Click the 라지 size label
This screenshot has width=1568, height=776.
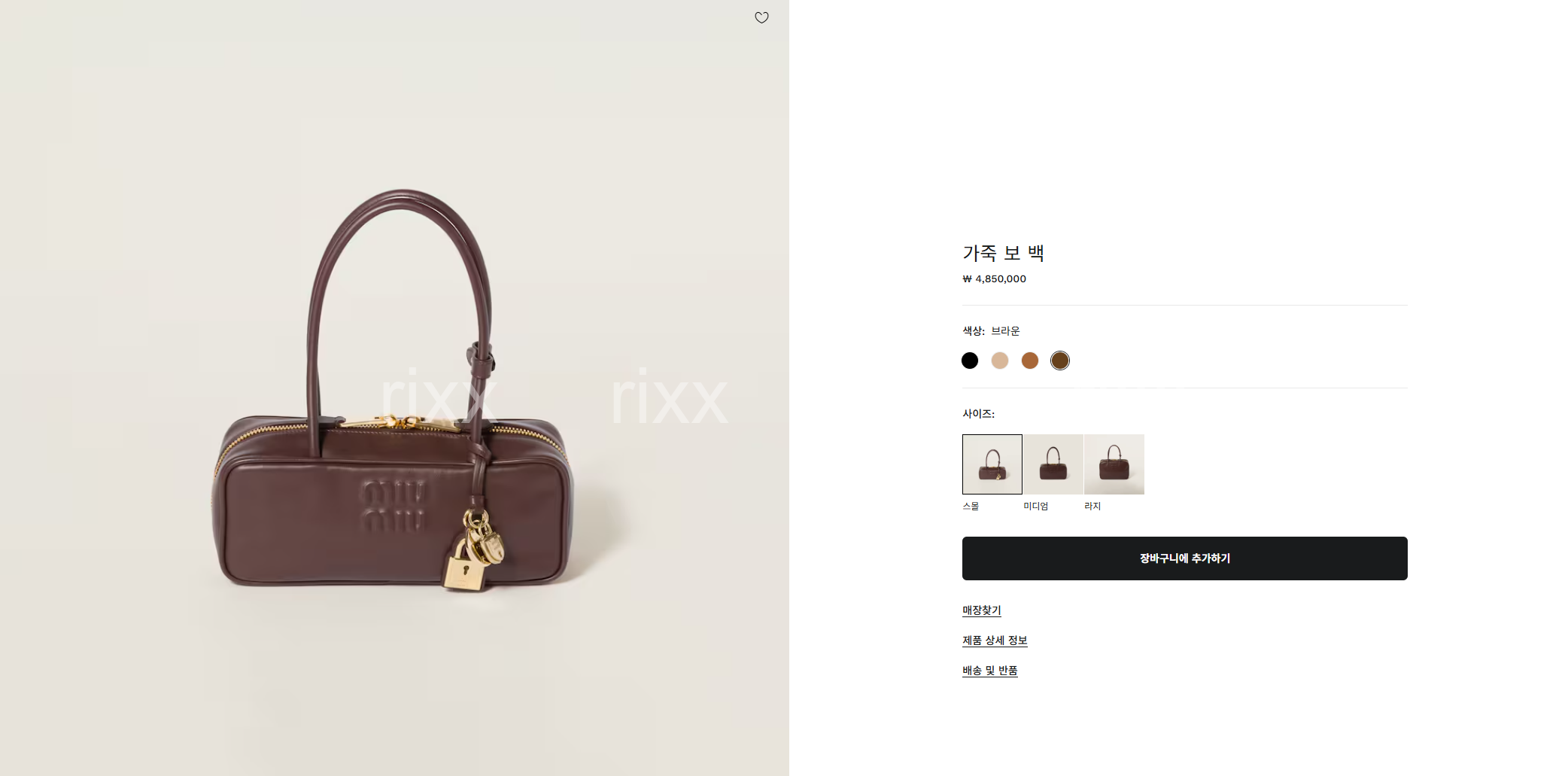pos(1092,506)
